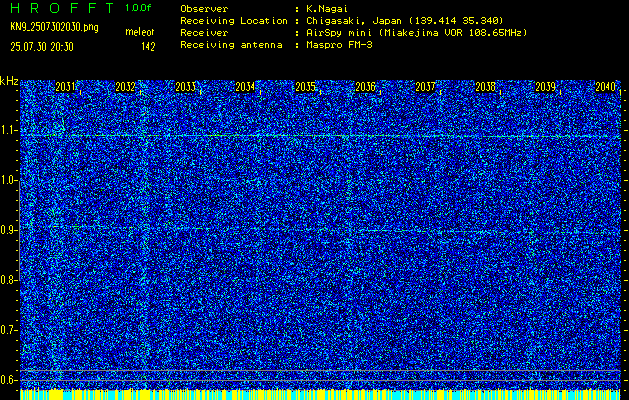Click the observer name K.Nagai
This screenshot has width=629, height=400.
coord(327,9)
